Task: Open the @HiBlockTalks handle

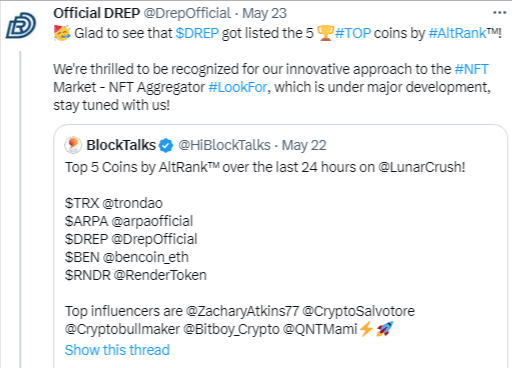Action: click(224, 145)
